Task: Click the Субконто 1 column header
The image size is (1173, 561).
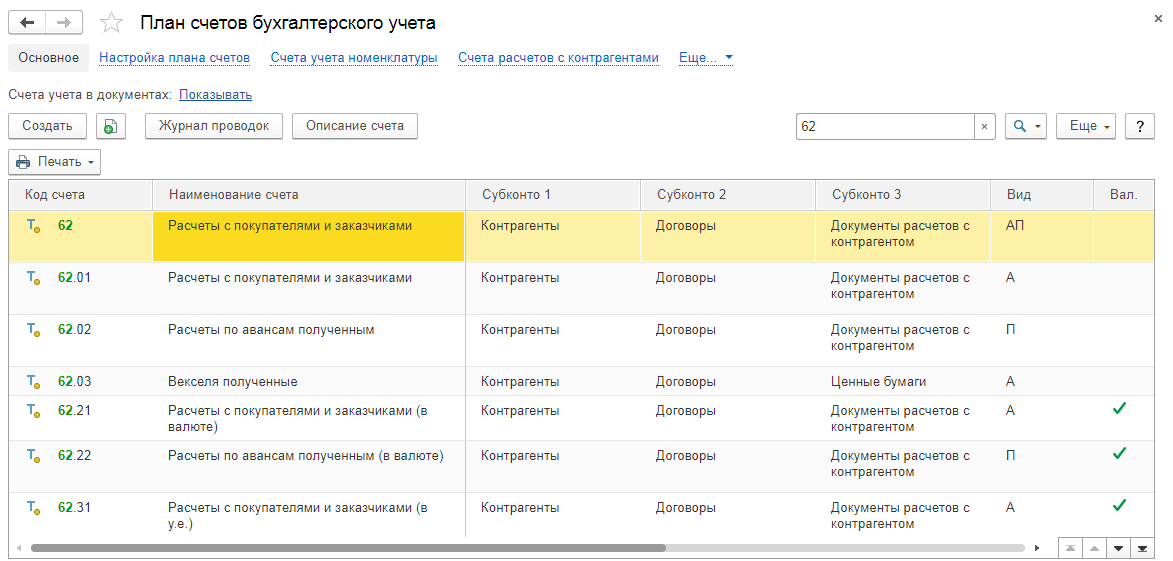Action: (554, 194)
